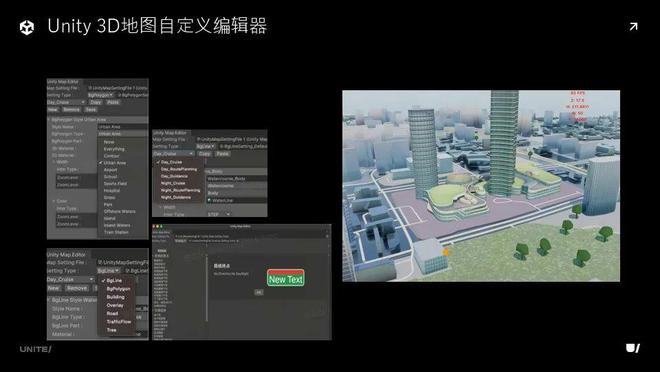Click New in the BgPolygon panel
660x372 pixels.
click(x=53, y=109)
